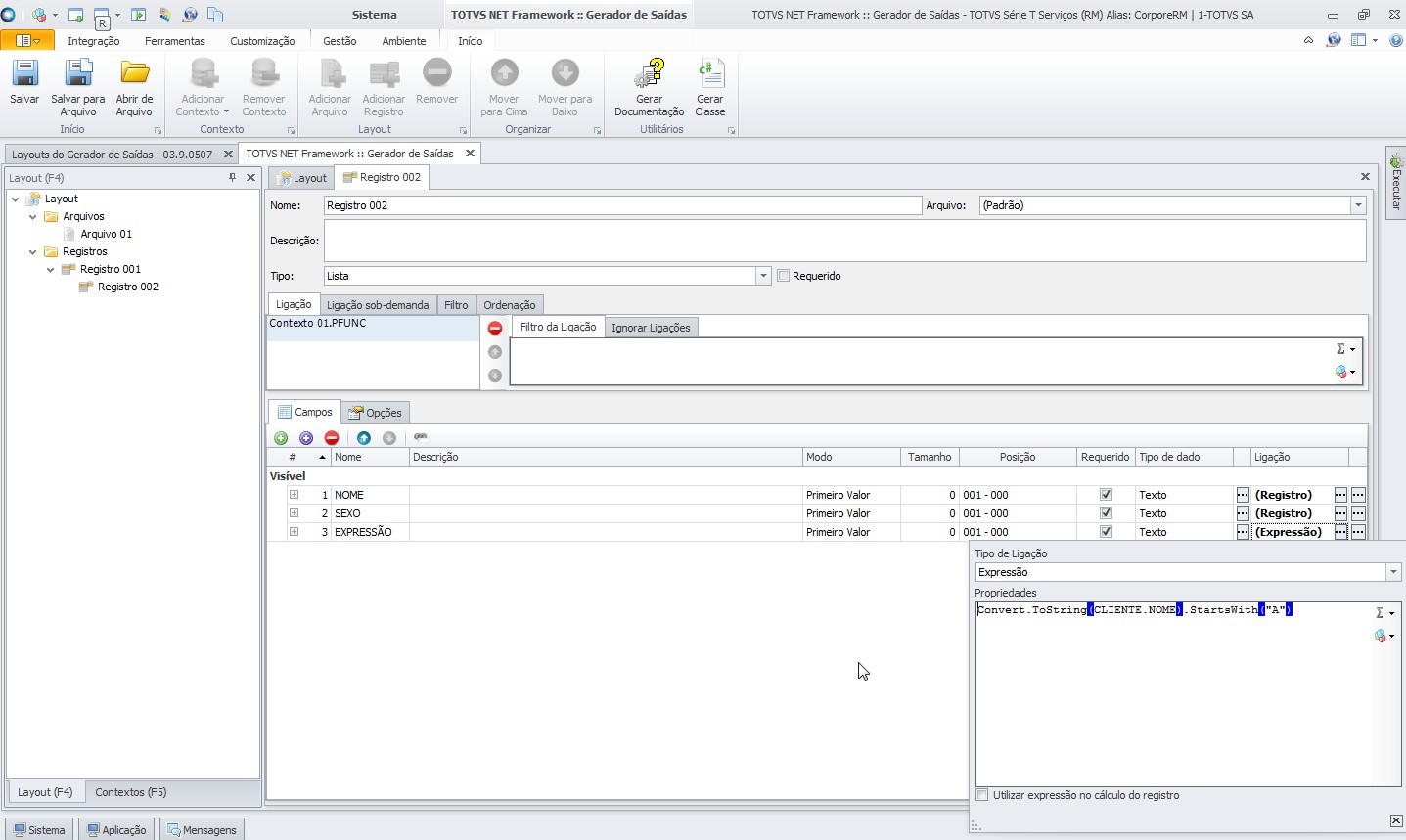Sort by Tipo de dado column header

[1184, 457]
